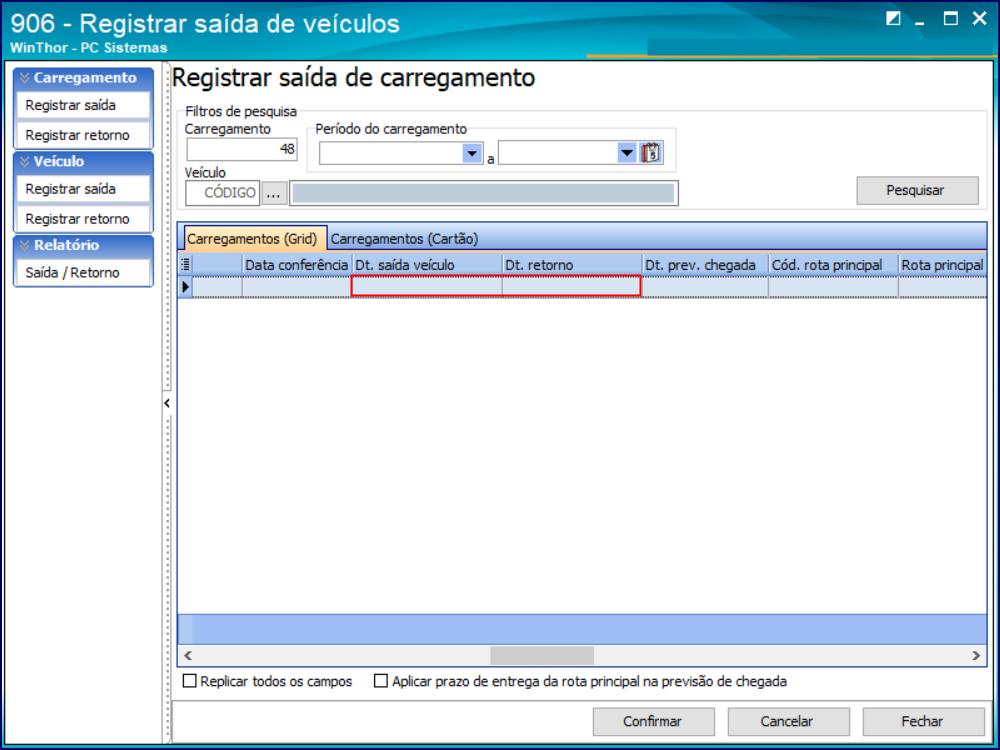Click the Rota principal column header
Image resolution: width=1000 pixels, height=750 pixels.
pos(943,265)
